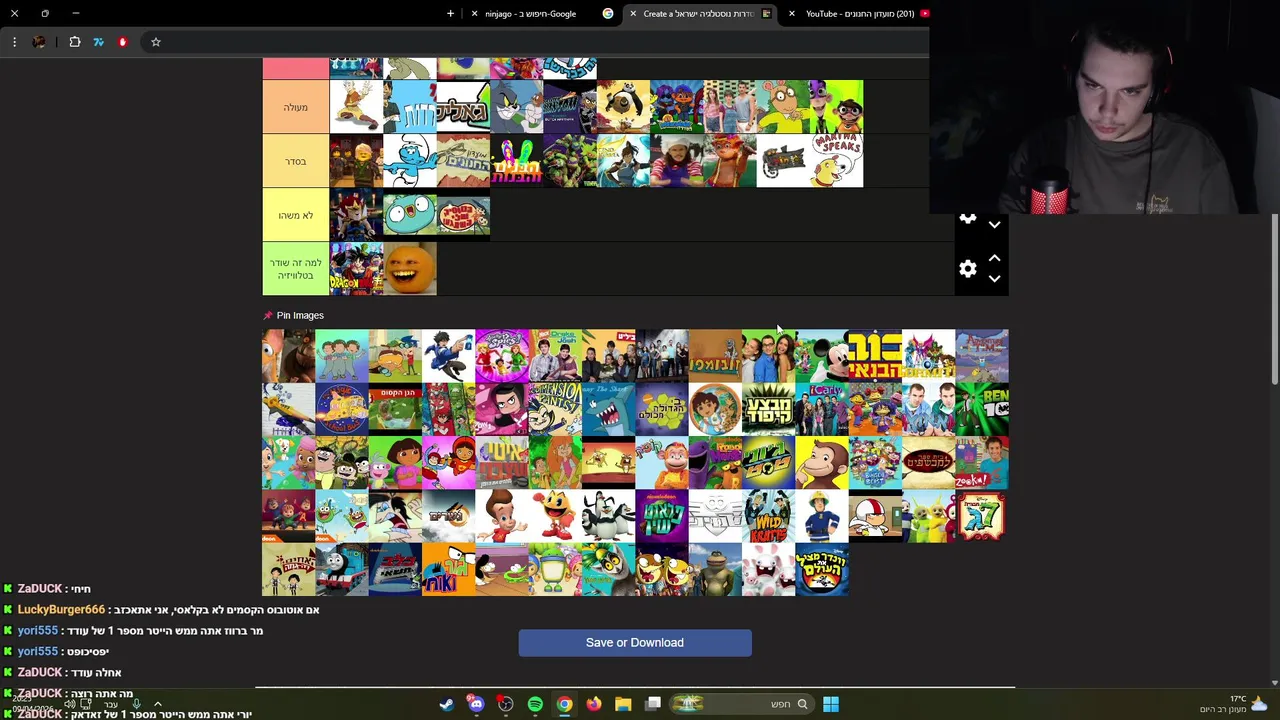Select the Teletubbies thumbnail
The height and width of the screenshot is (720, 1280).
click(928, 517)
